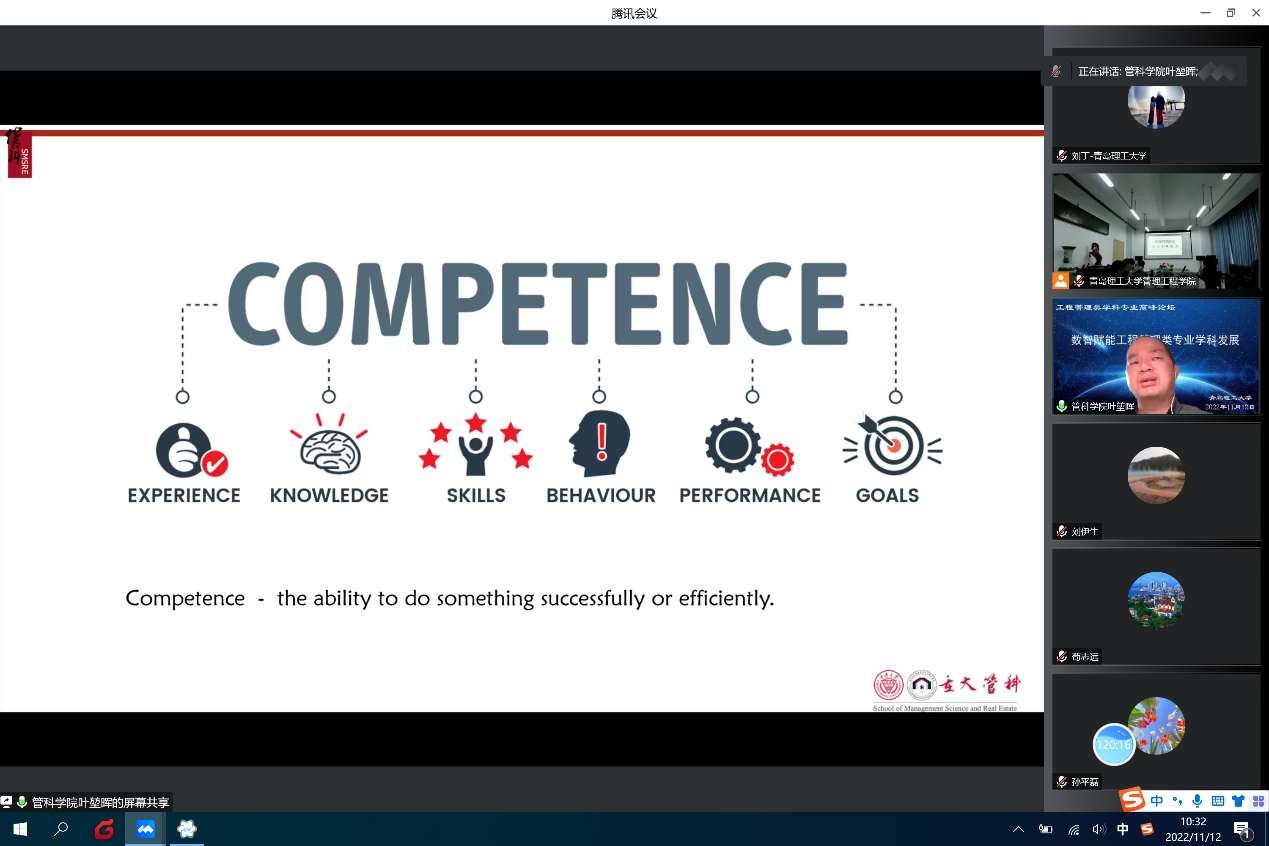Click the Sogou voice input microphone icon
Screen dimensions: 1269x846
[1197, 801]
